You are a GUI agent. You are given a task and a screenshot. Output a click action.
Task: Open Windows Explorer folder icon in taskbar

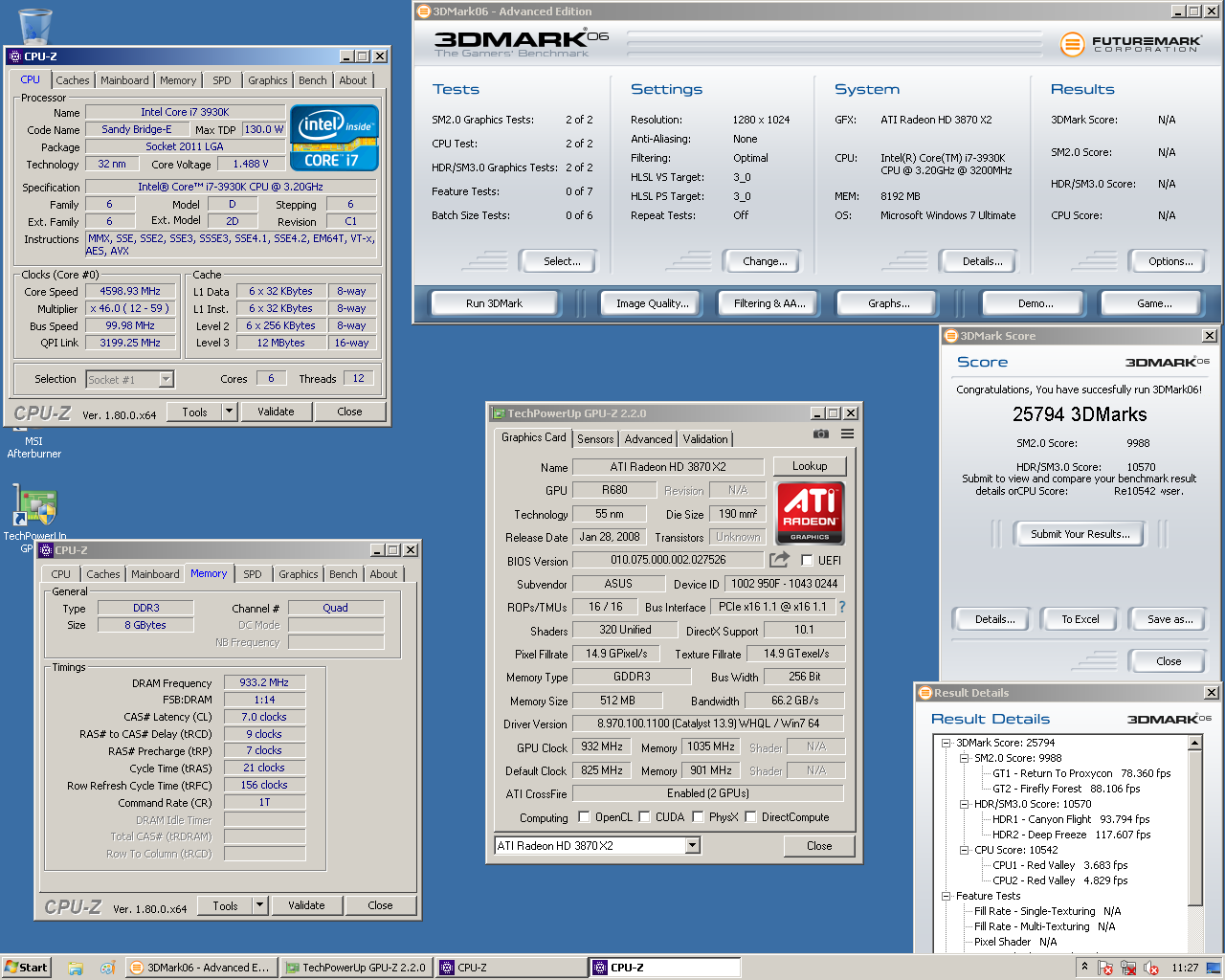77,968
